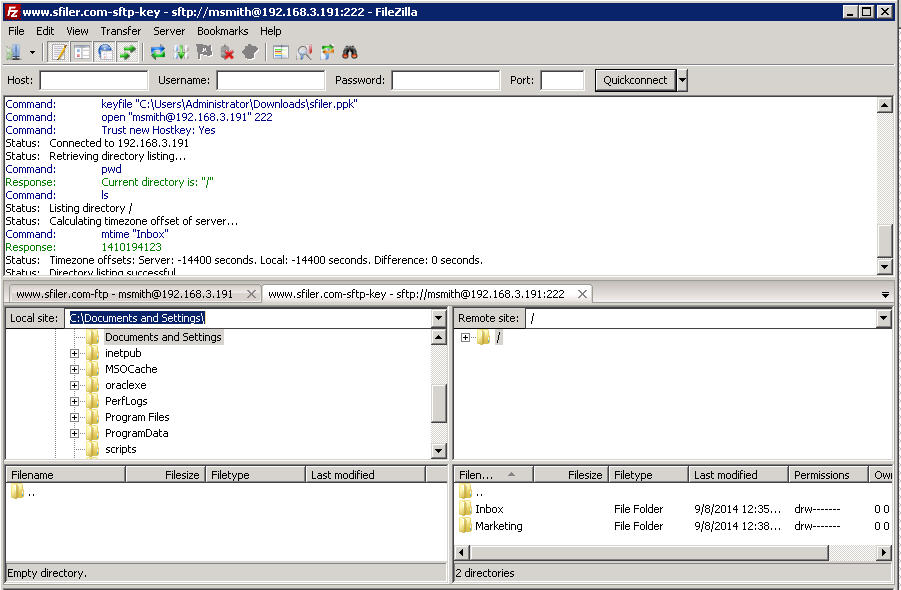
Task: Open the Quickconnect history dropdown
Action: coord(682,80)
